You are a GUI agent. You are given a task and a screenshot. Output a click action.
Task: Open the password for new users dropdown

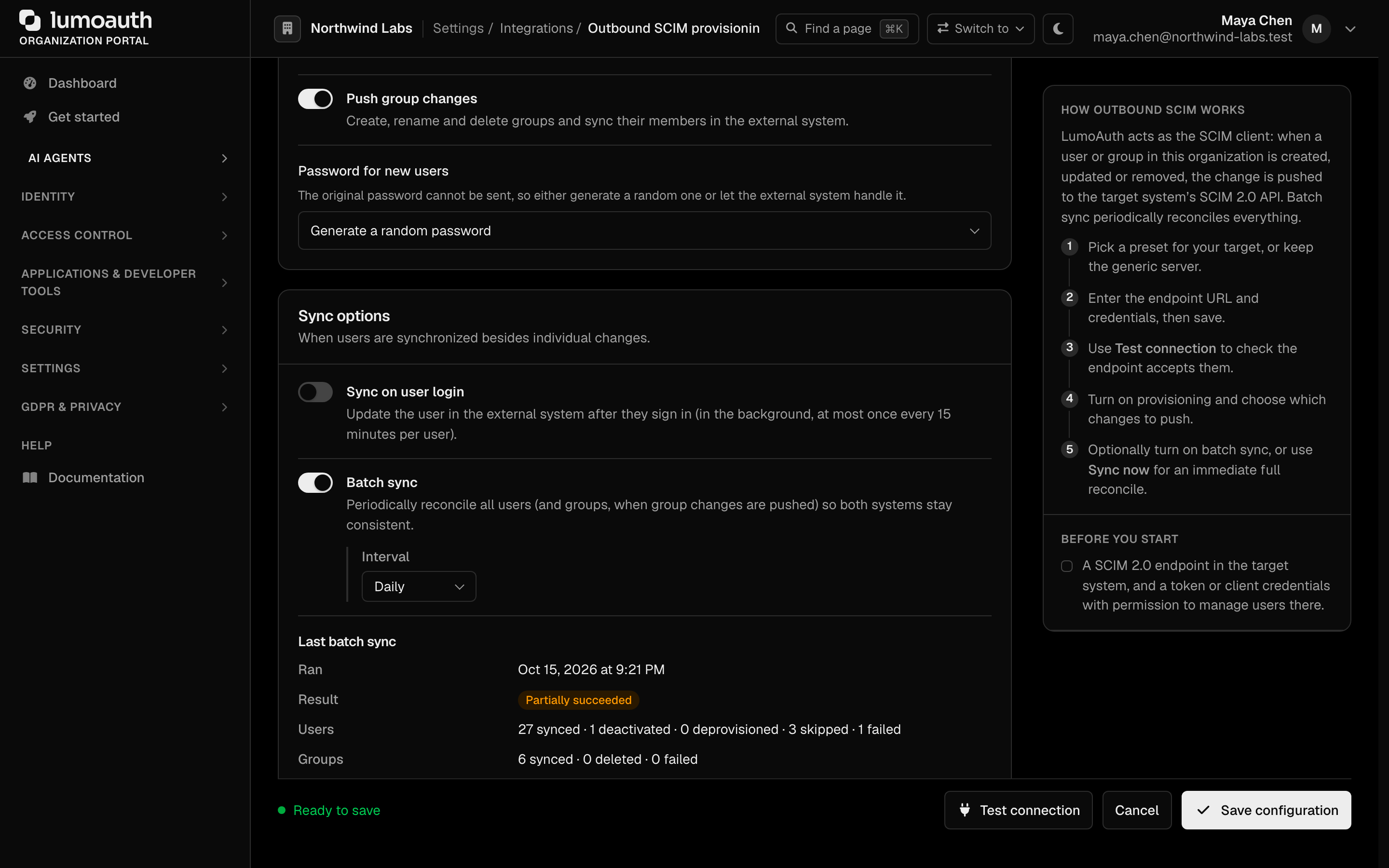(644, 231)
